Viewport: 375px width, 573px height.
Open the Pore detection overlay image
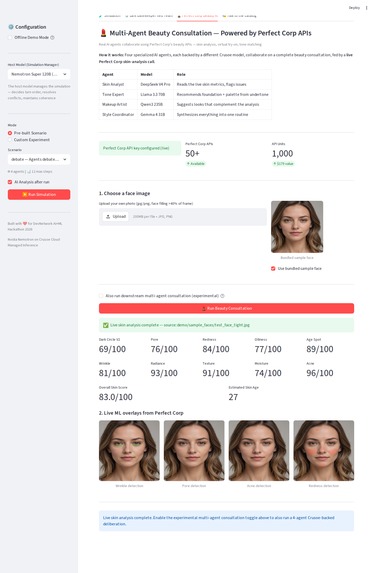pos(194,451)
